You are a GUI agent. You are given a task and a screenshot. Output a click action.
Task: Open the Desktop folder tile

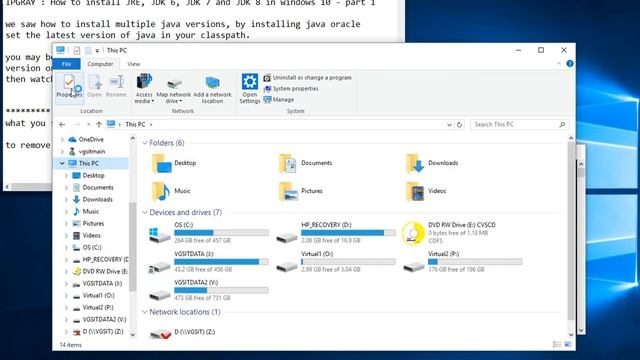coord(174,163)
